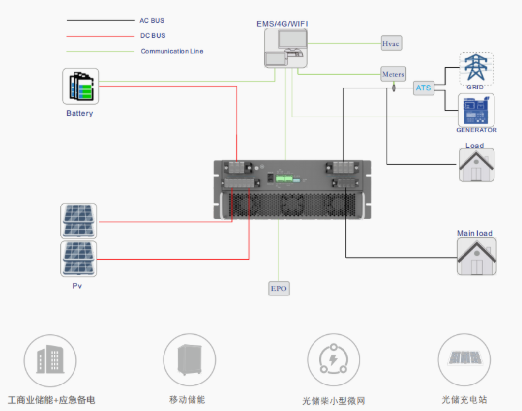The height and width of the screenshot is (411, 522).
Task: Select the mobile energy storage cabinet icon
Action: [190, 360]
